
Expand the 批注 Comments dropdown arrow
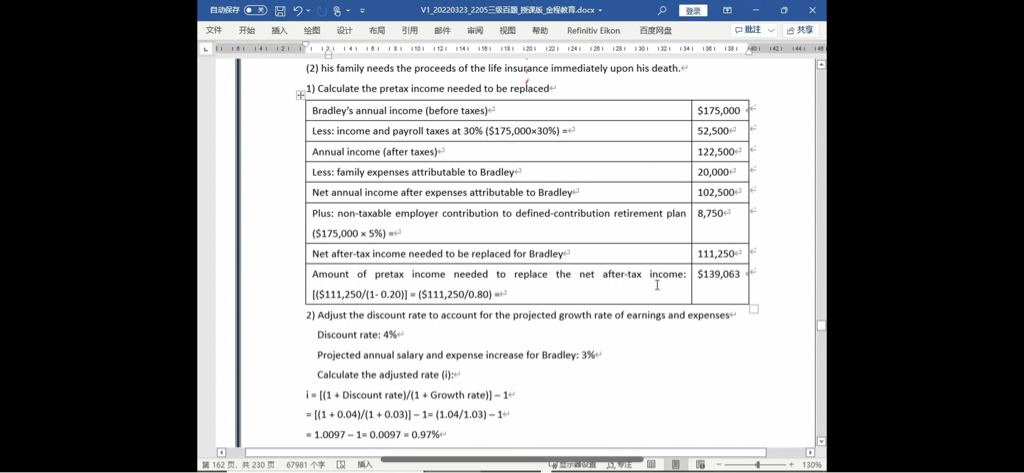[x=771, y=31]
